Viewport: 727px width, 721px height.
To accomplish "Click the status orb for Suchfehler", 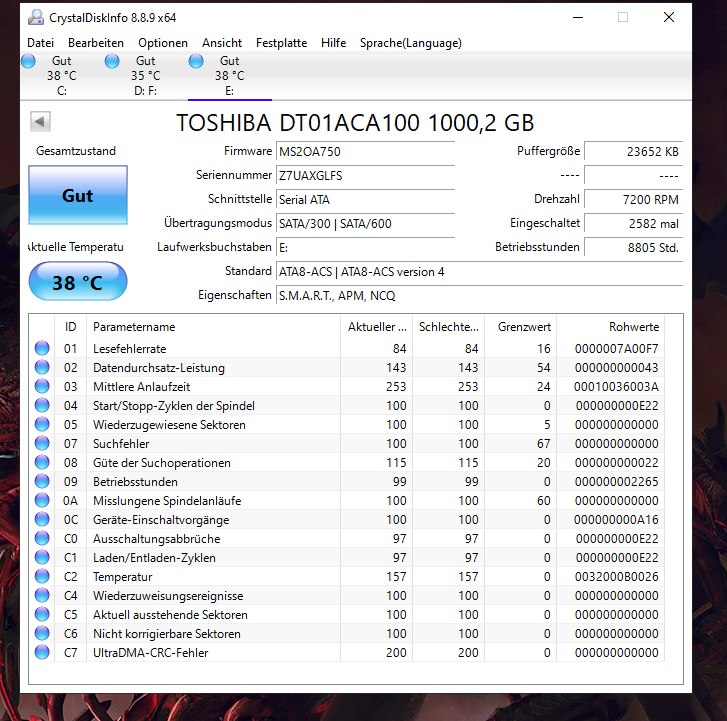I will pyautogui.click(x=42, y=443).
